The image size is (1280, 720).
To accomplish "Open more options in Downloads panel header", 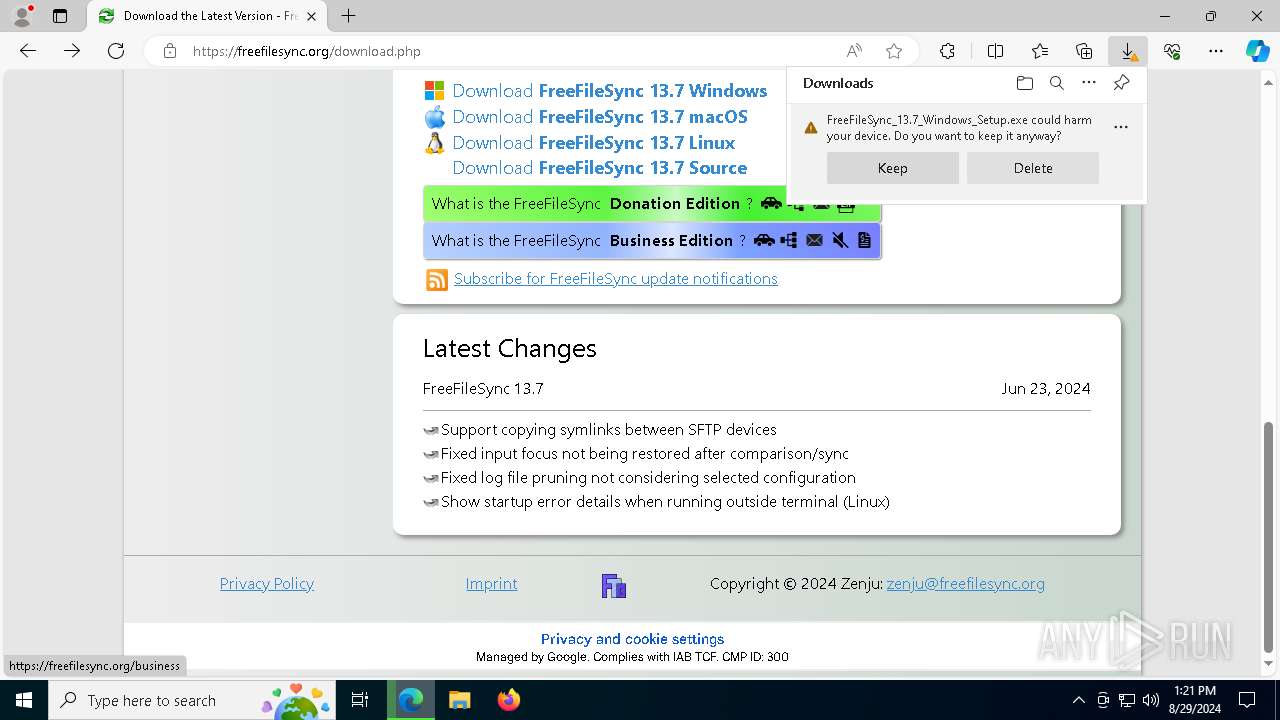I will click(1089, 83).
